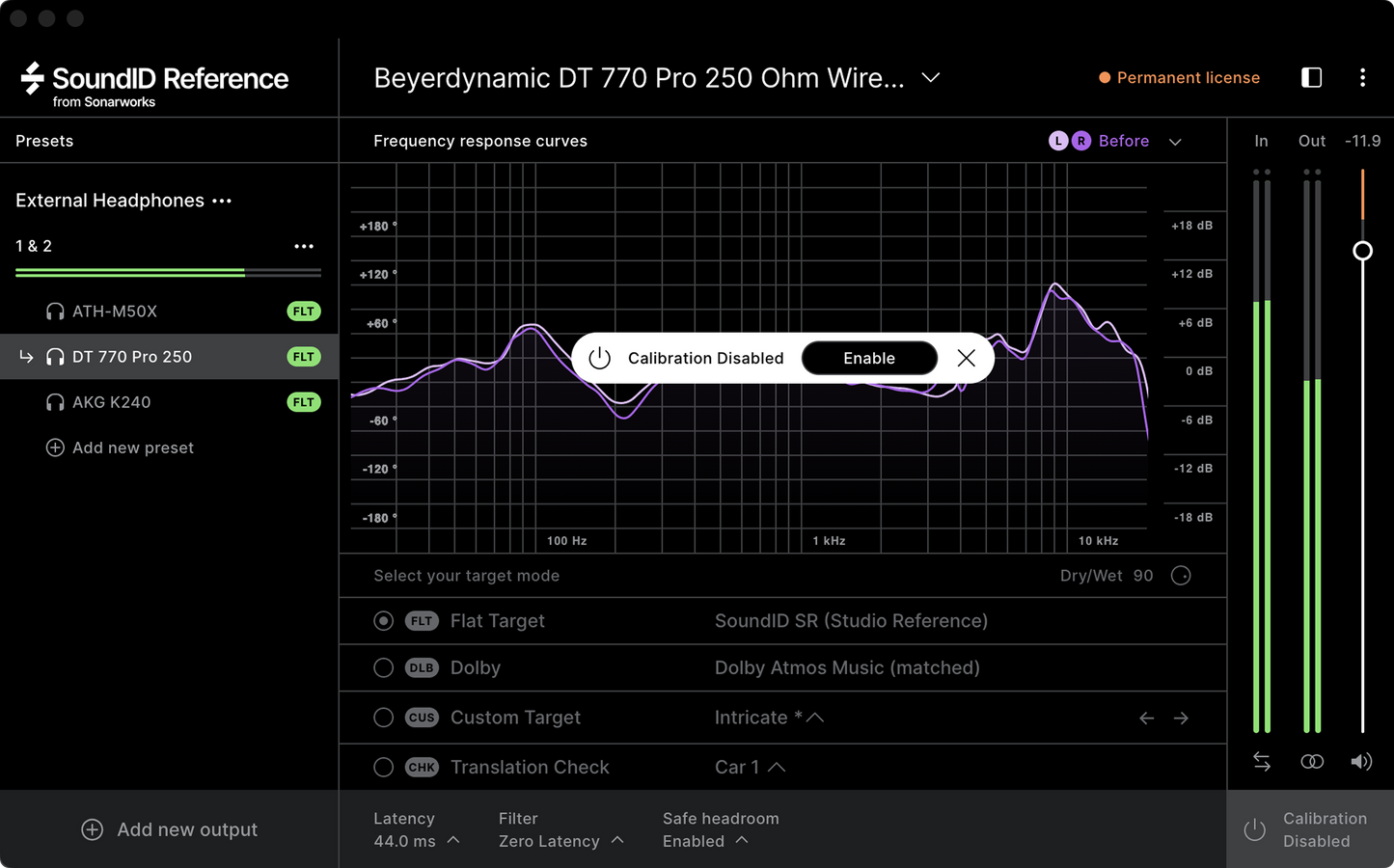The width and height of the screenshot is (1394, 868).
Task: Click the Add new output label
Action: point(187,829)
